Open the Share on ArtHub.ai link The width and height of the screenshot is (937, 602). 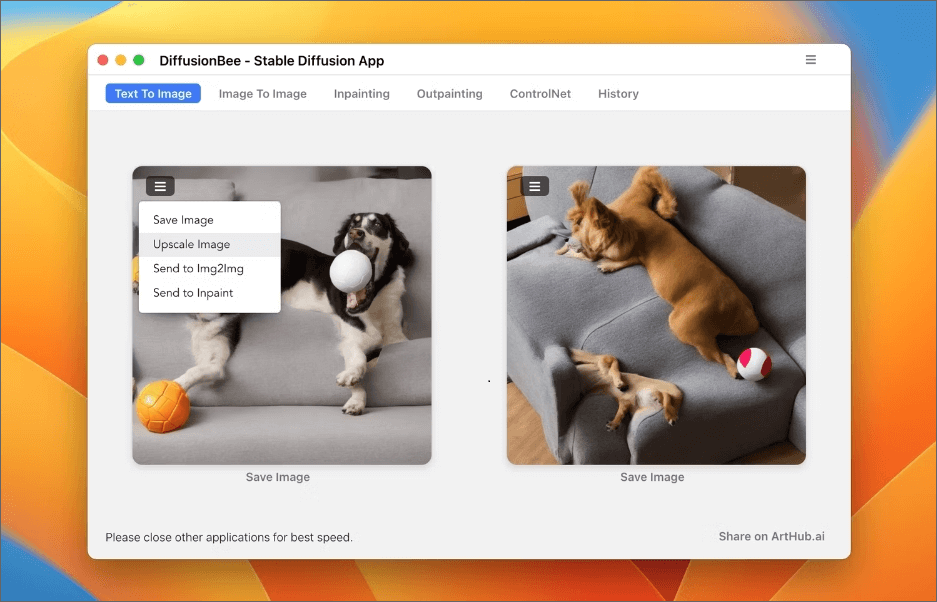[771, 536]
